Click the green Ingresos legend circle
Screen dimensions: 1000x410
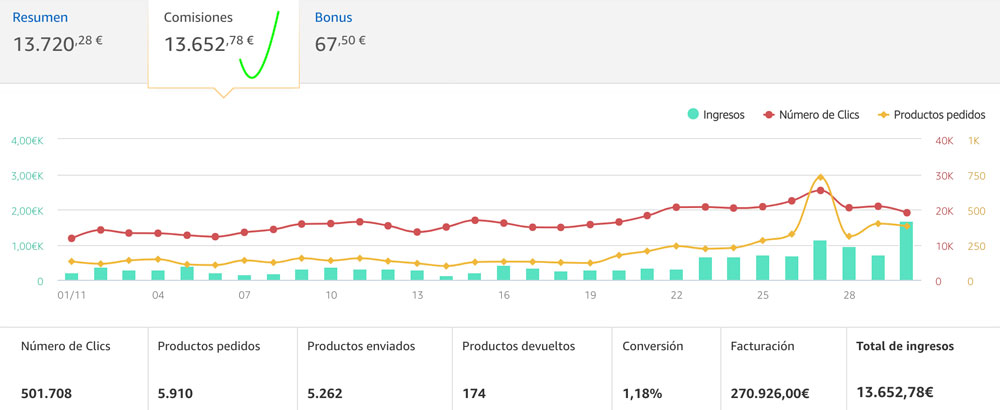693,115
